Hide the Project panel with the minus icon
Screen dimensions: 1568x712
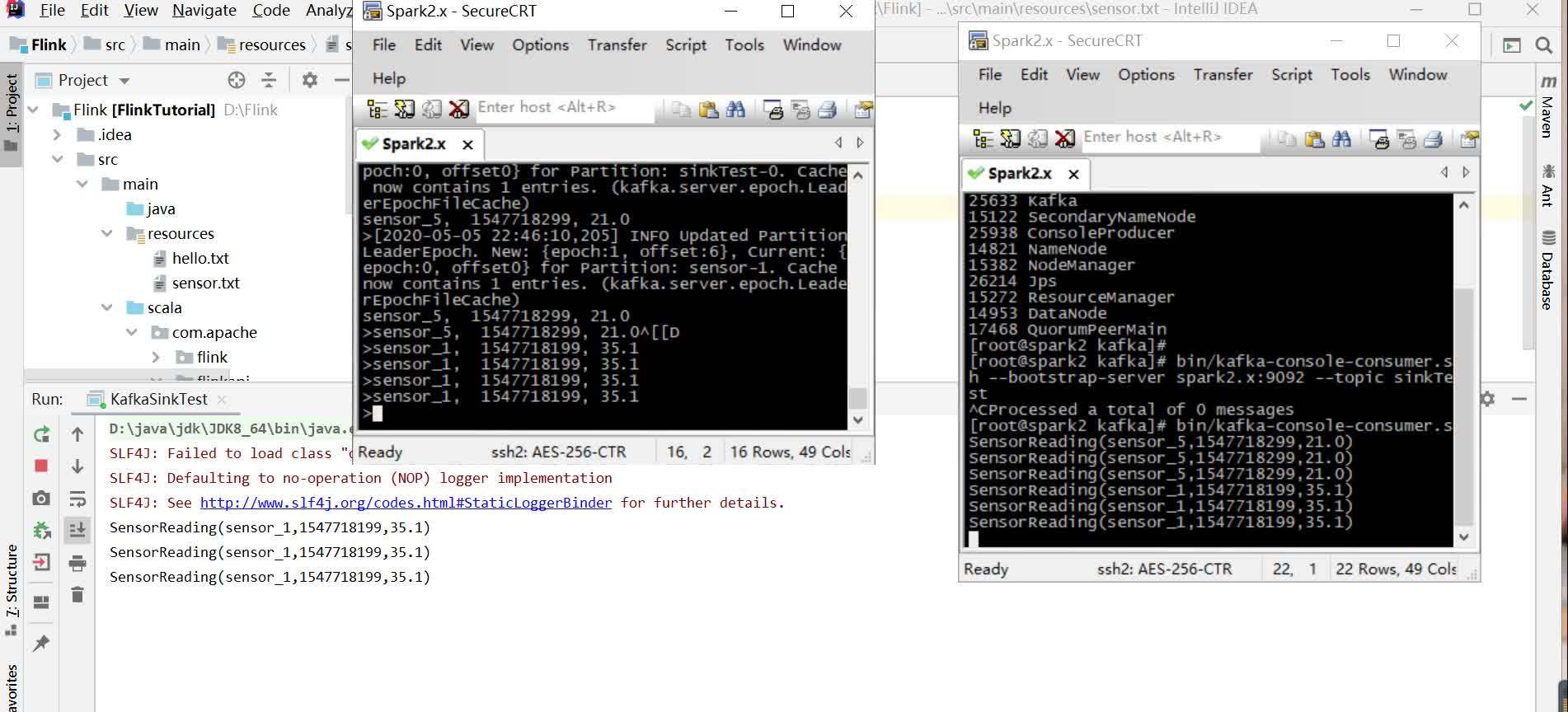pyautogui.click(x=341, y=80)
